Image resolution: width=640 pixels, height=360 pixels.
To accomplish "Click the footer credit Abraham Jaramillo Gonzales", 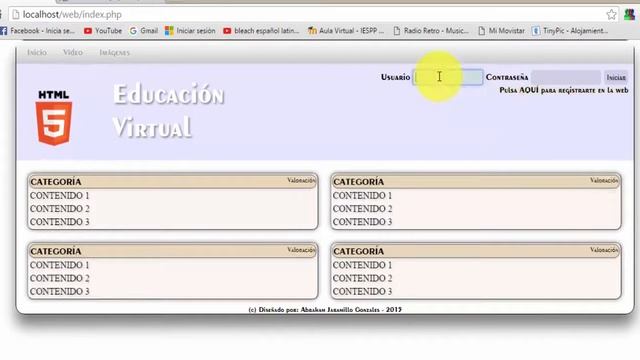I will 340,310.
